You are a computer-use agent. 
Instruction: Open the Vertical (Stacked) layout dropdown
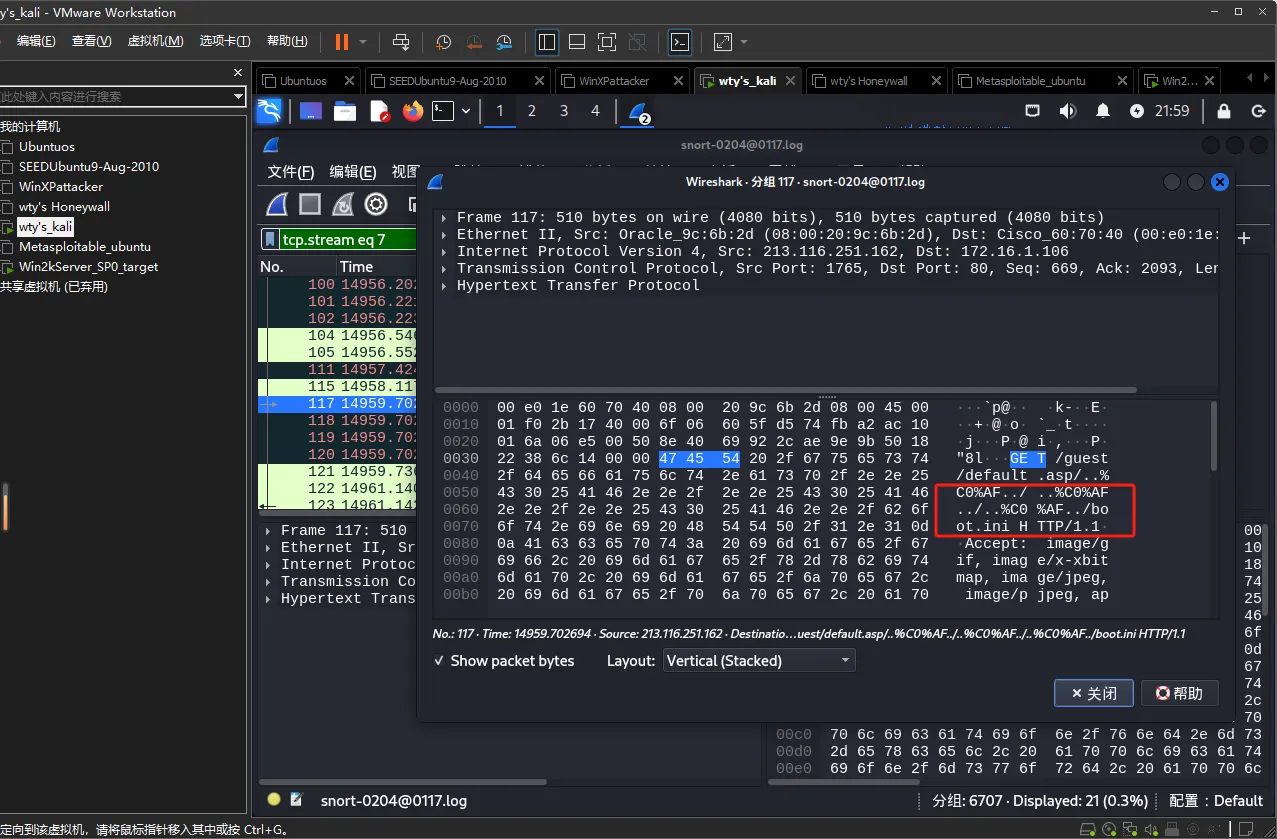point(760,661)
